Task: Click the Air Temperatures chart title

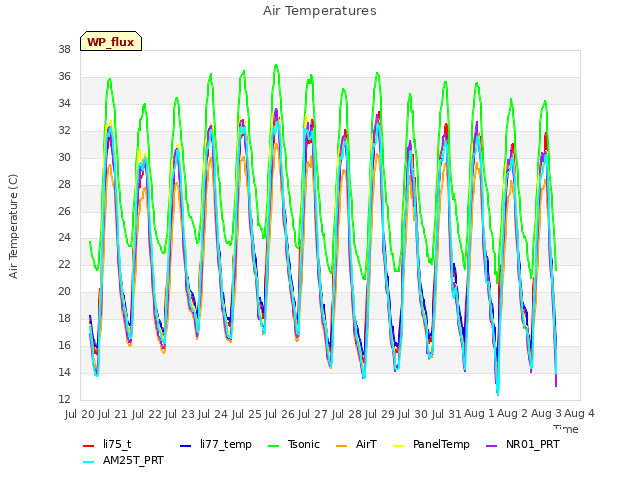Action: 320,11
